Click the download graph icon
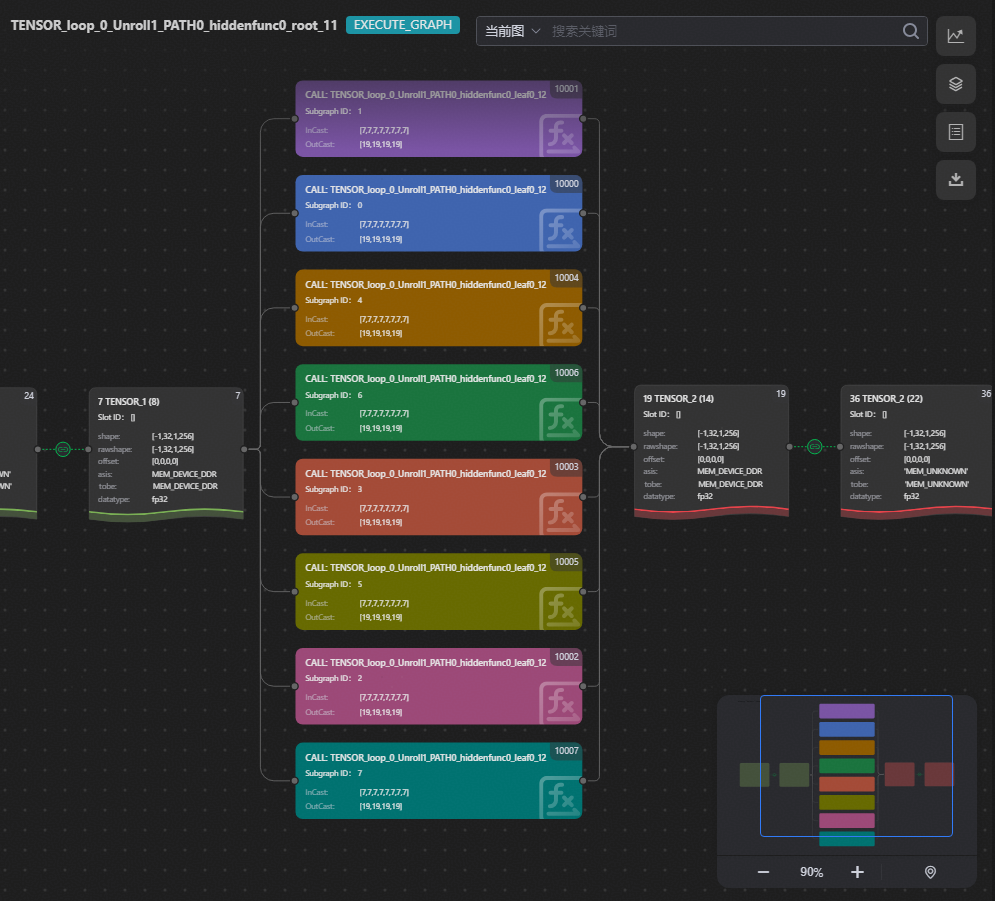 (x=955, y=180)
